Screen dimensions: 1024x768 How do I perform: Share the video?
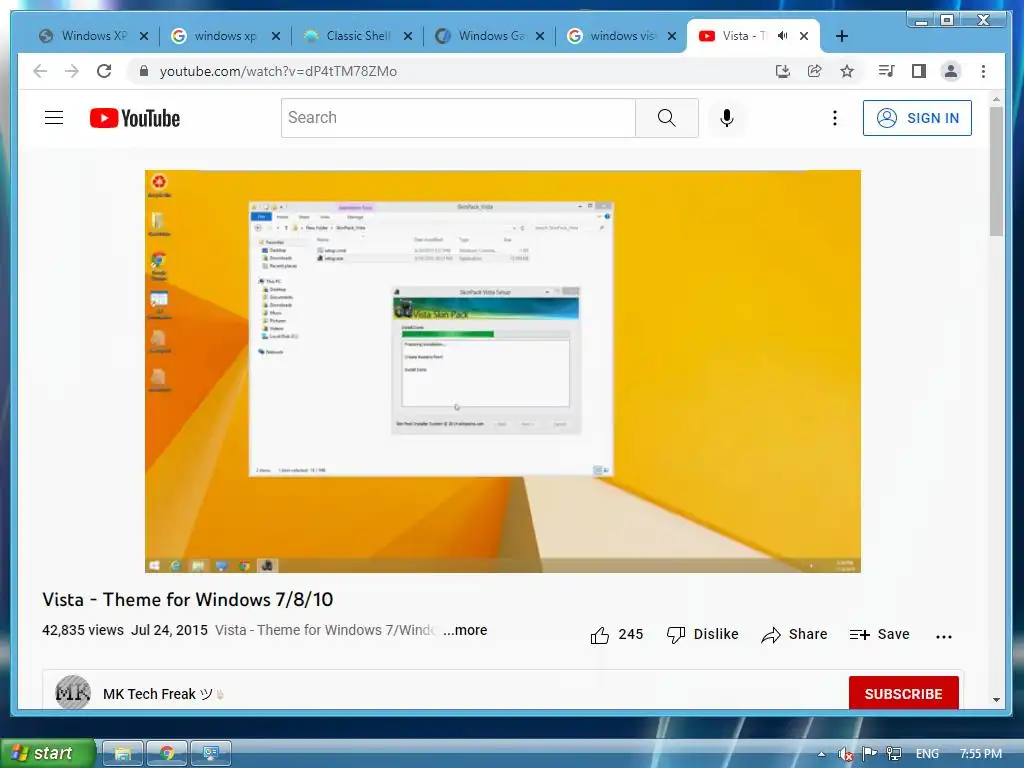[x=794, y=635]
